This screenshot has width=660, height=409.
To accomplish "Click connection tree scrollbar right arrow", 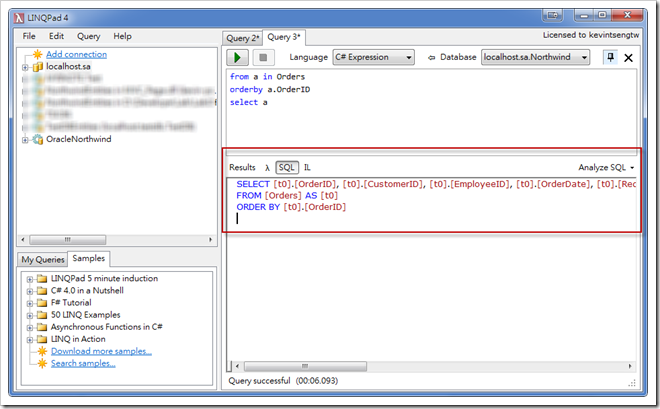I will point(210,240).
